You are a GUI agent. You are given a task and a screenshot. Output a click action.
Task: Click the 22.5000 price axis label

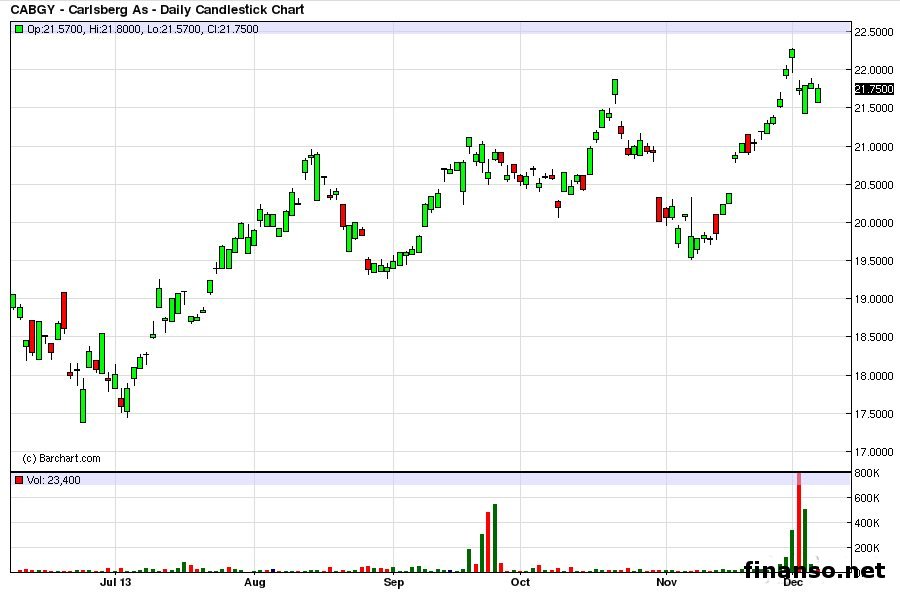873,32
